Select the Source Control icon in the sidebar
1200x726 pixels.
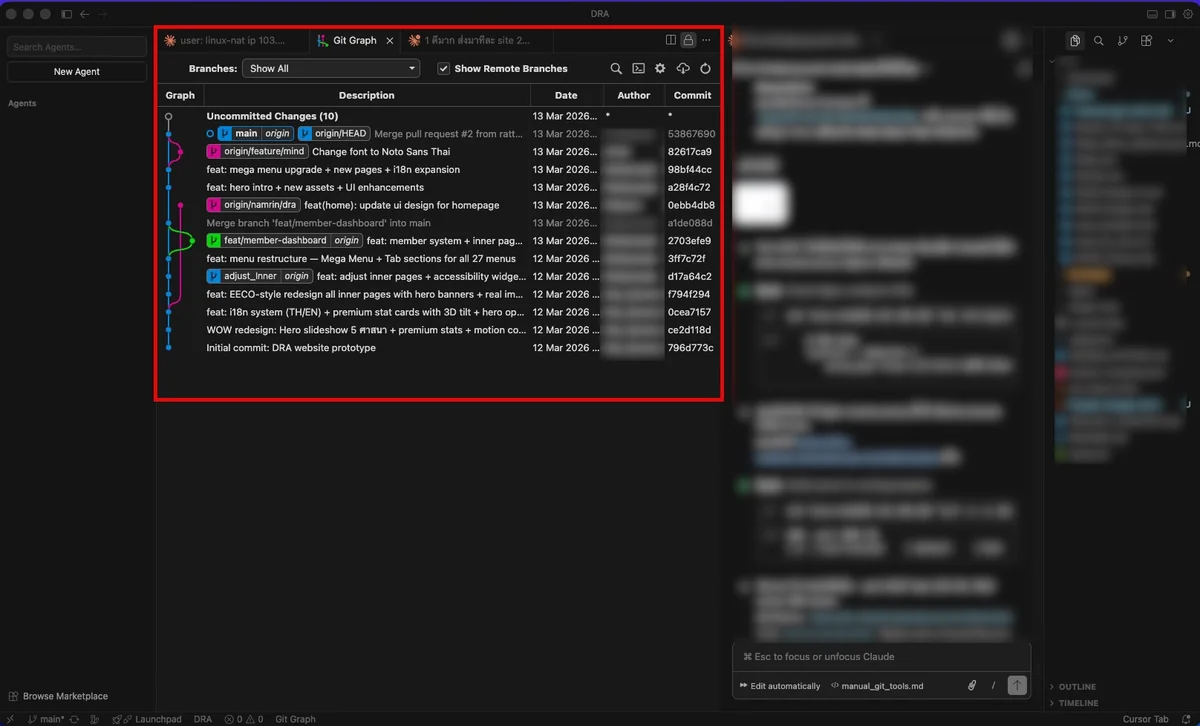click(1122, 40)
